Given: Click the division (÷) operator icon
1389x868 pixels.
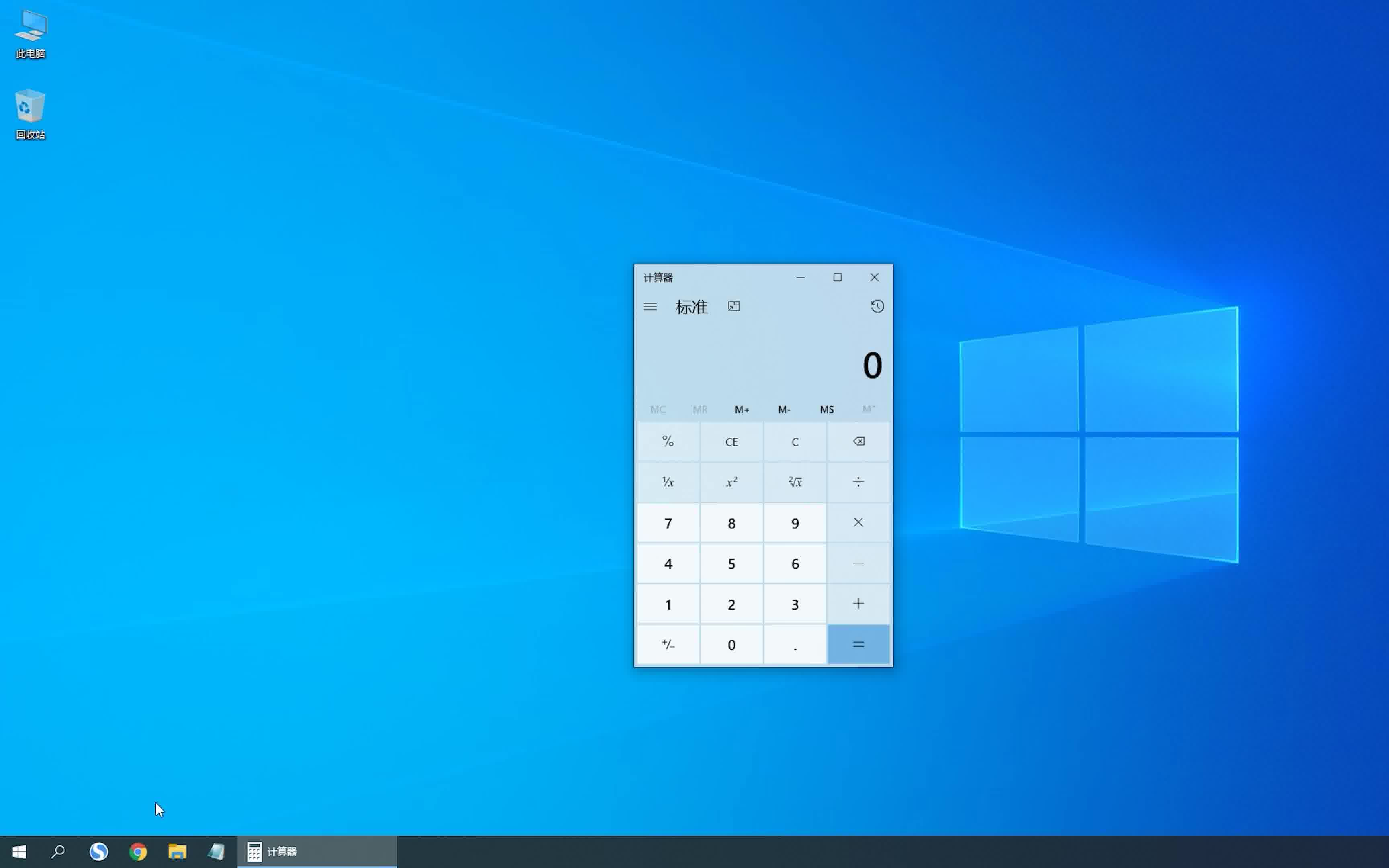Looking at the screenshot, I should (x=858, y=481).
